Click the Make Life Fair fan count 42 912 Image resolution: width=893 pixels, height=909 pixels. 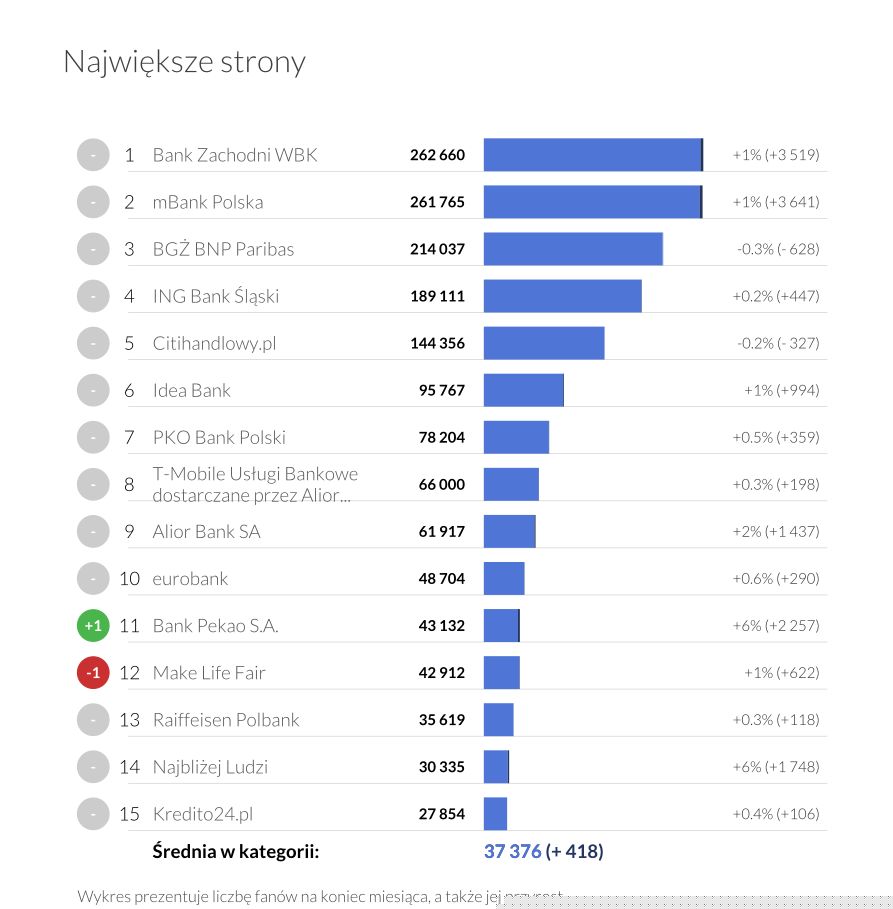tap(441, 673)
